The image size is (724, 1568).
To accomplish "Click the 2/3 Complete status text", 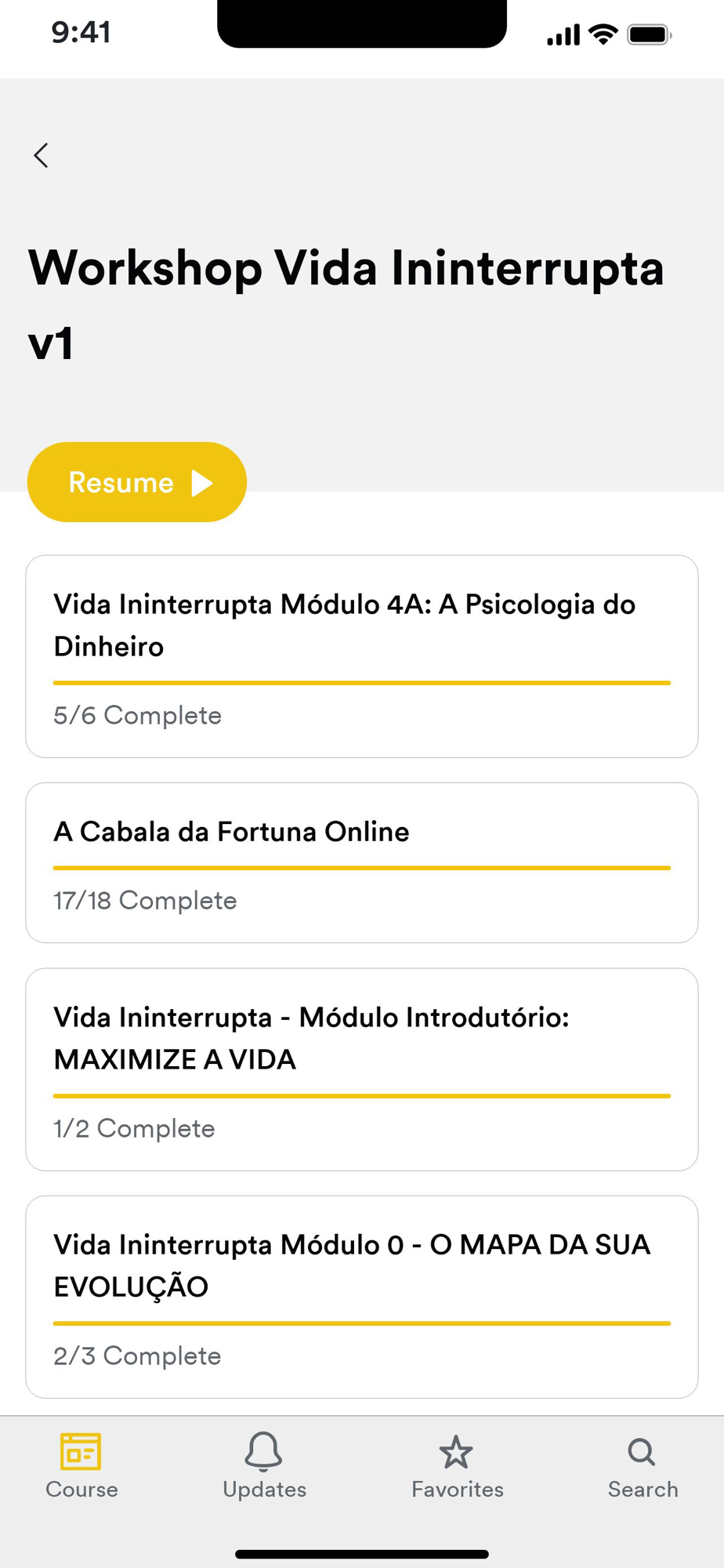I will point(137,1356).
